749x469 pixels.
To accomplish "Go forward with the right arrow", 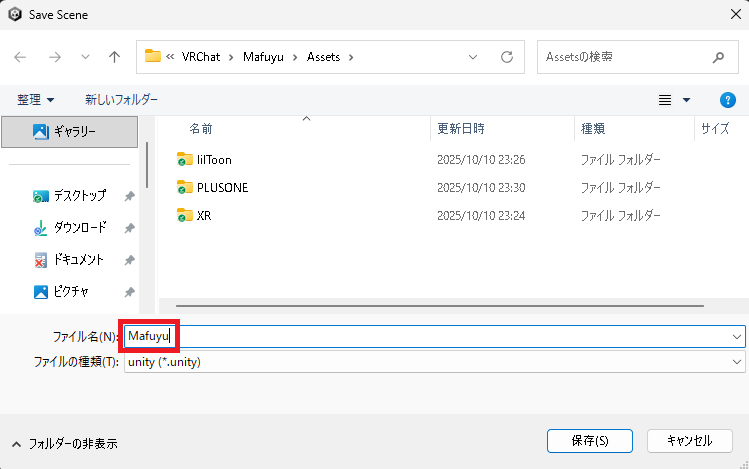I will (x=55, y=57).
